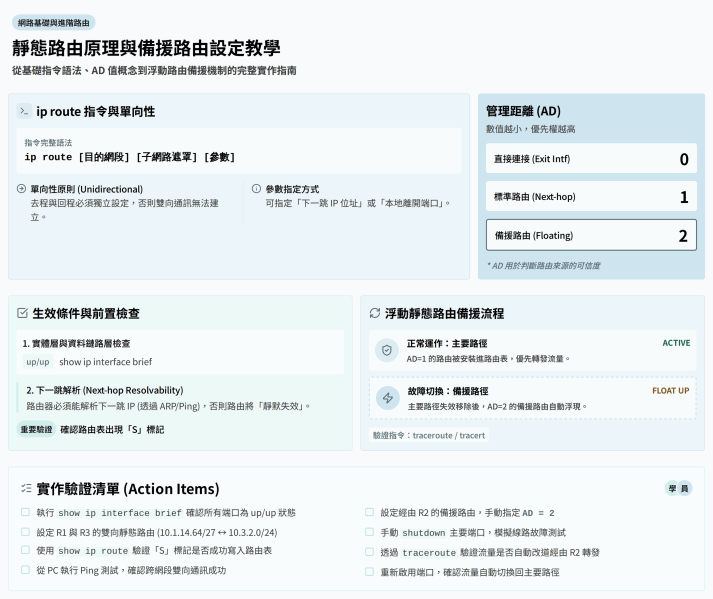Click the 學 avatar badge

pos(672,488)
